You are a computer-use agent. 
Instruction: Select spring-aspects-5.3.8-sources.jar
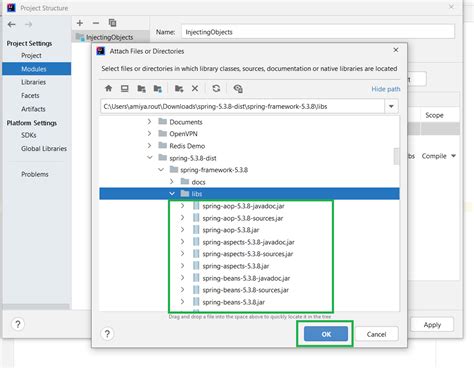[248, 254]
